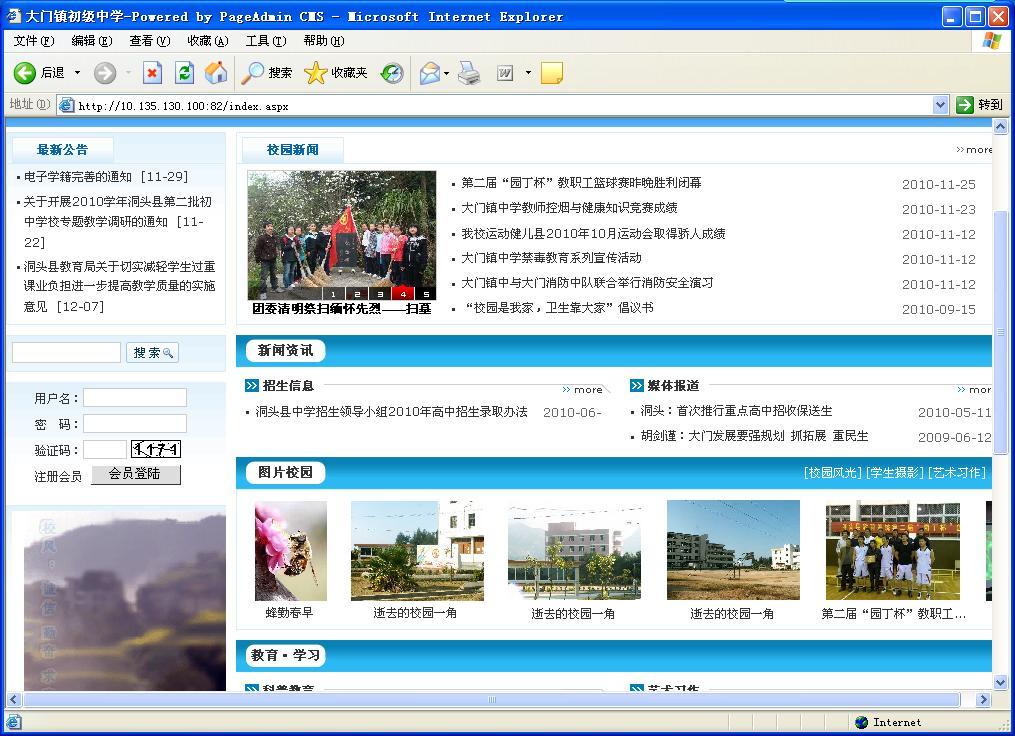Open the 收藏(A) menu
This screenshot has height=736, width=1015.
207,41
